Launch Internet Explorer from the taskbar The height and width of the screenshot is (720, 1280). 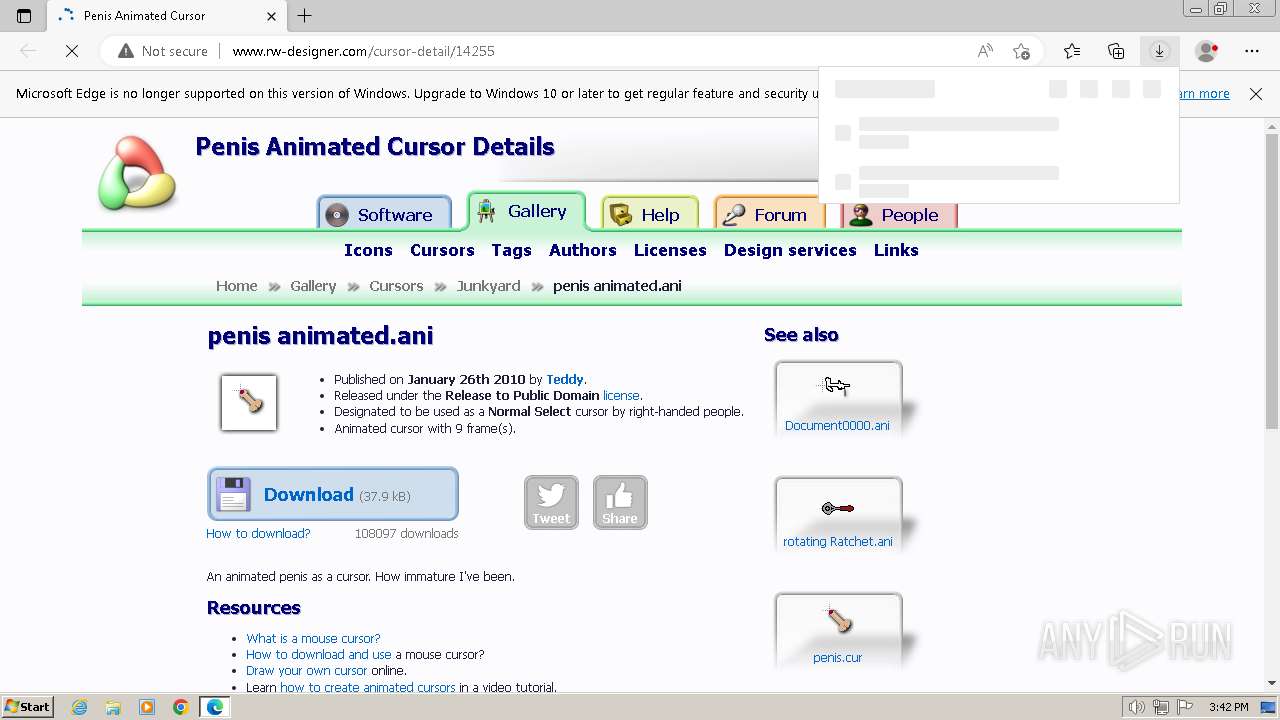pyautogui.click(x=79, y=707)
